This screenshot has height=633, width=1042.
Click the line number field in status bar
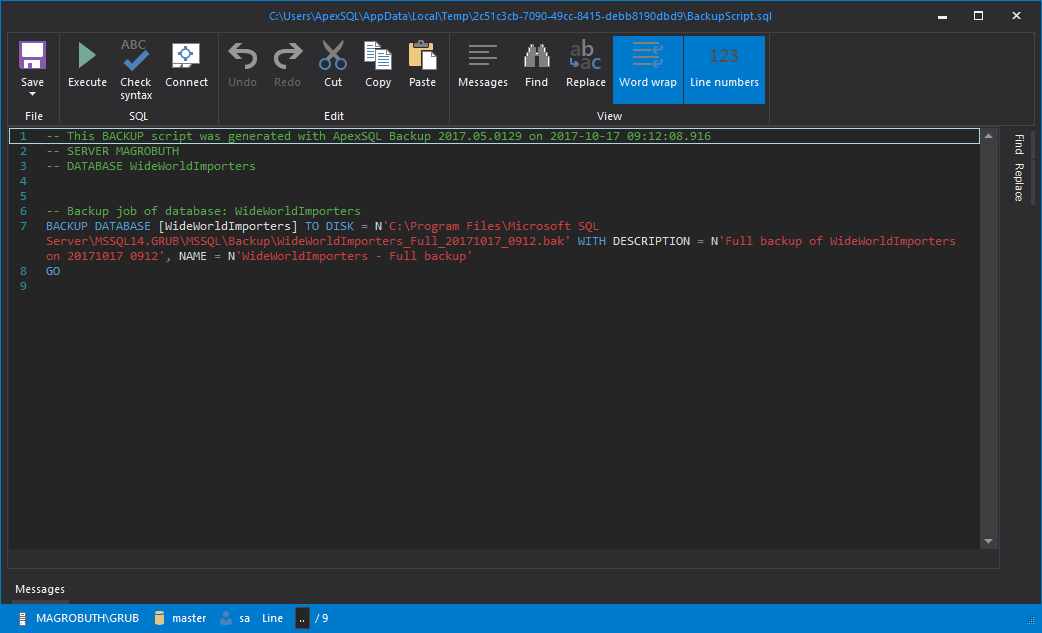coord(303,618)
